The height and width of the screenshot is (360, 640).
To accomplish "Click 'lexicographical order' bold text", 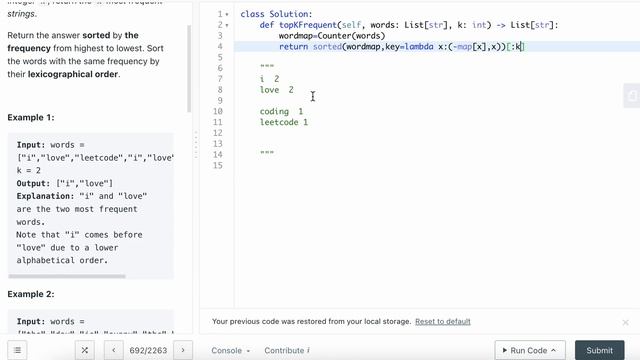I will (73, 74).
